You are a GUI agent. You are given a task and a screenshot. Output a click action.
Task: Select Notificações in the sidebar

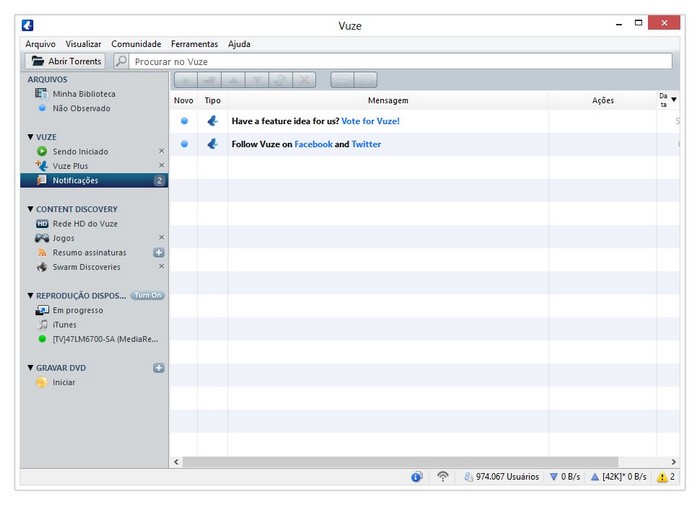(94, 180)
